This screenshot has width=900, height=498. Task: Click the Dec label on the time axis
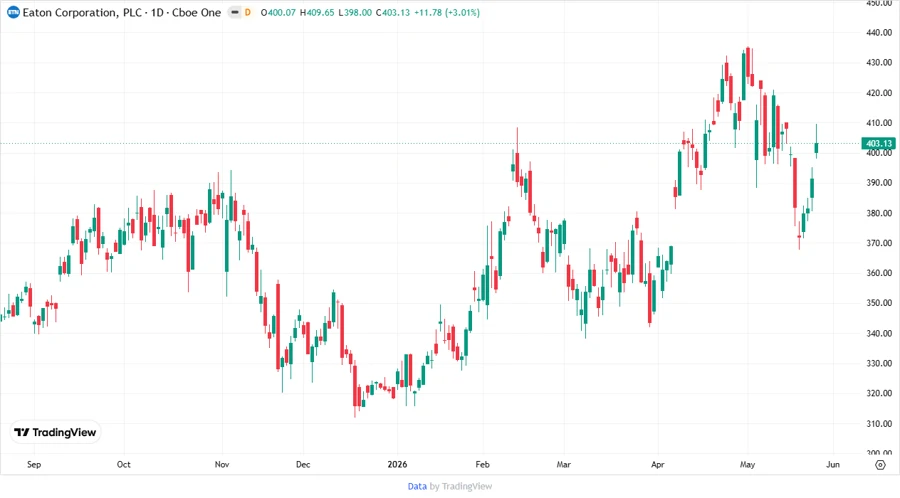pos(303,464)
